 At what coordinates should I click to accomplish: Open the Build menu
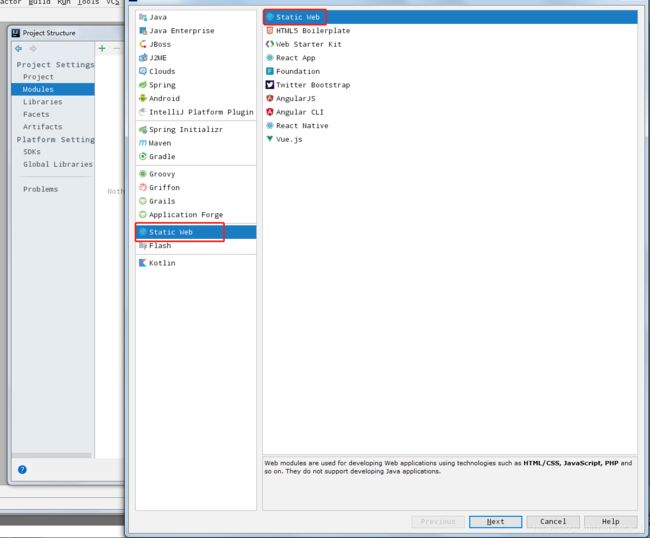[x=39, y=2]
